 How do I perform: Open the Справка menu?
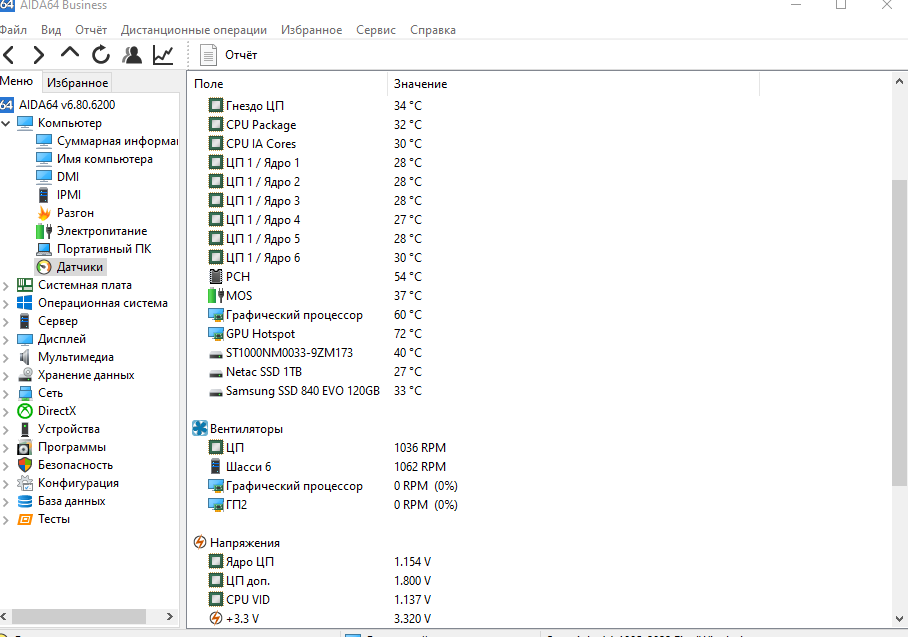point(433,30)
